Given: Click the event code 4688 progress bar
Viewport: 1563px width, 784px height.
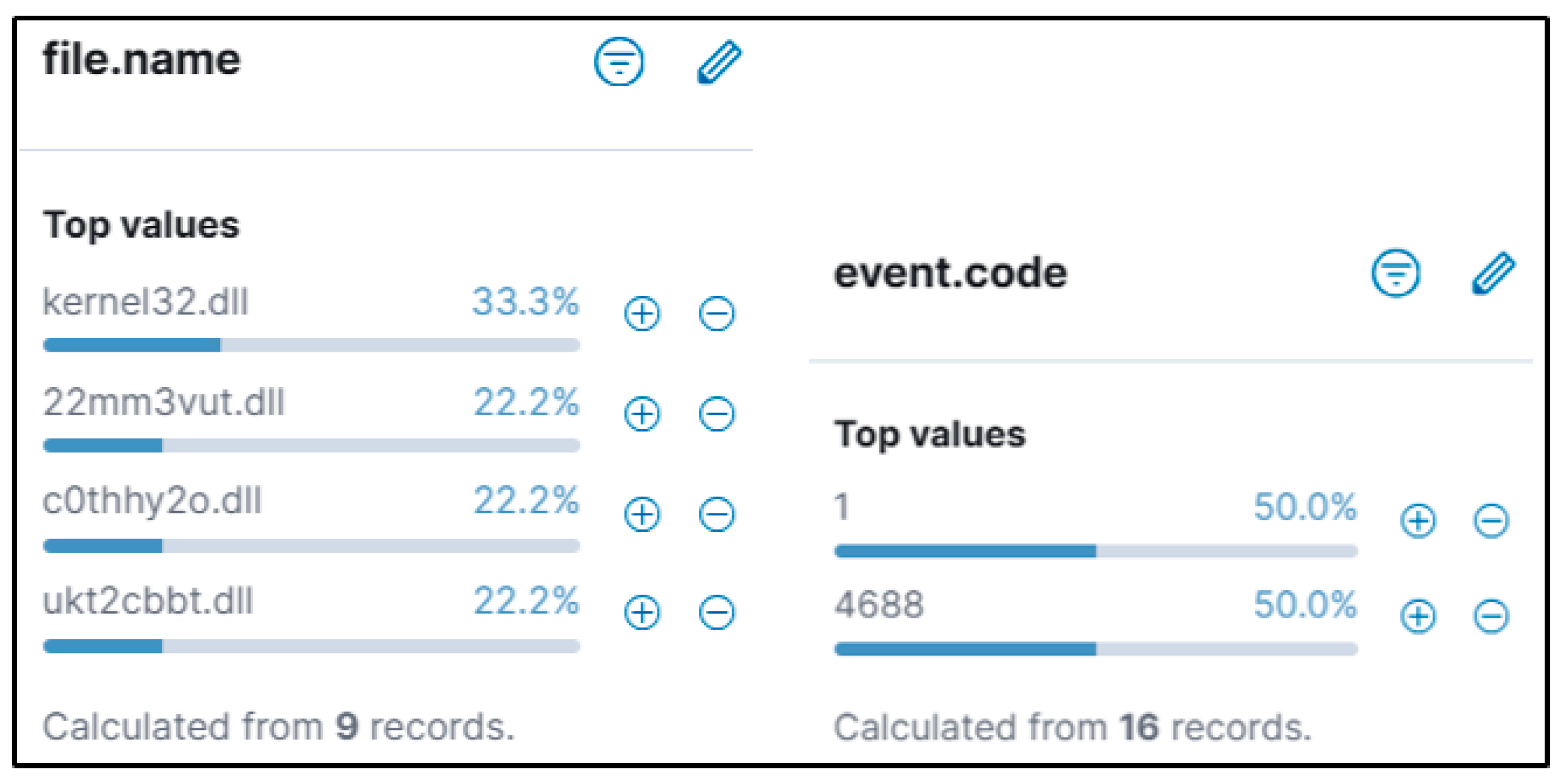Looking at the screenshot, I should coord(1095,648).
